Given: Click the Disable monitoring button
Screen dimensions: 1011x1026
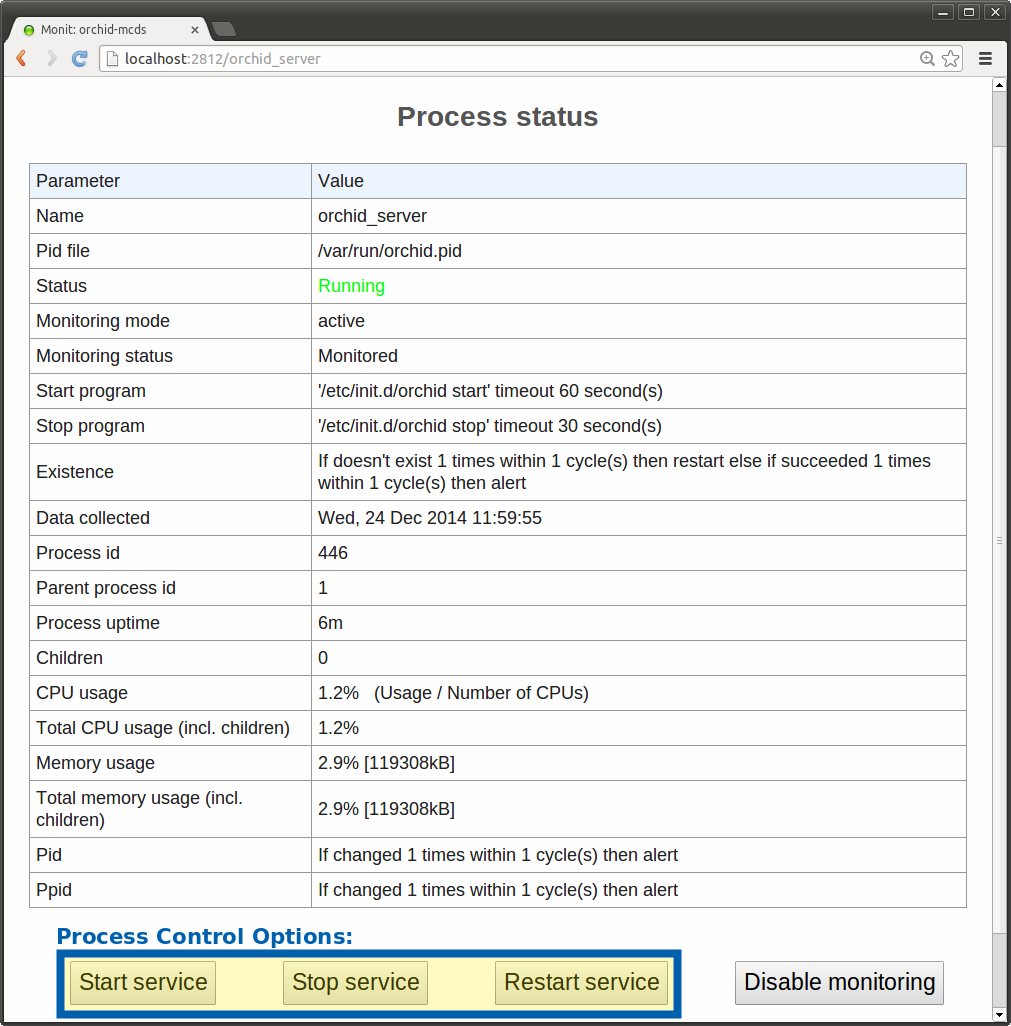Looking at the screenshot, I should point(839,982).
